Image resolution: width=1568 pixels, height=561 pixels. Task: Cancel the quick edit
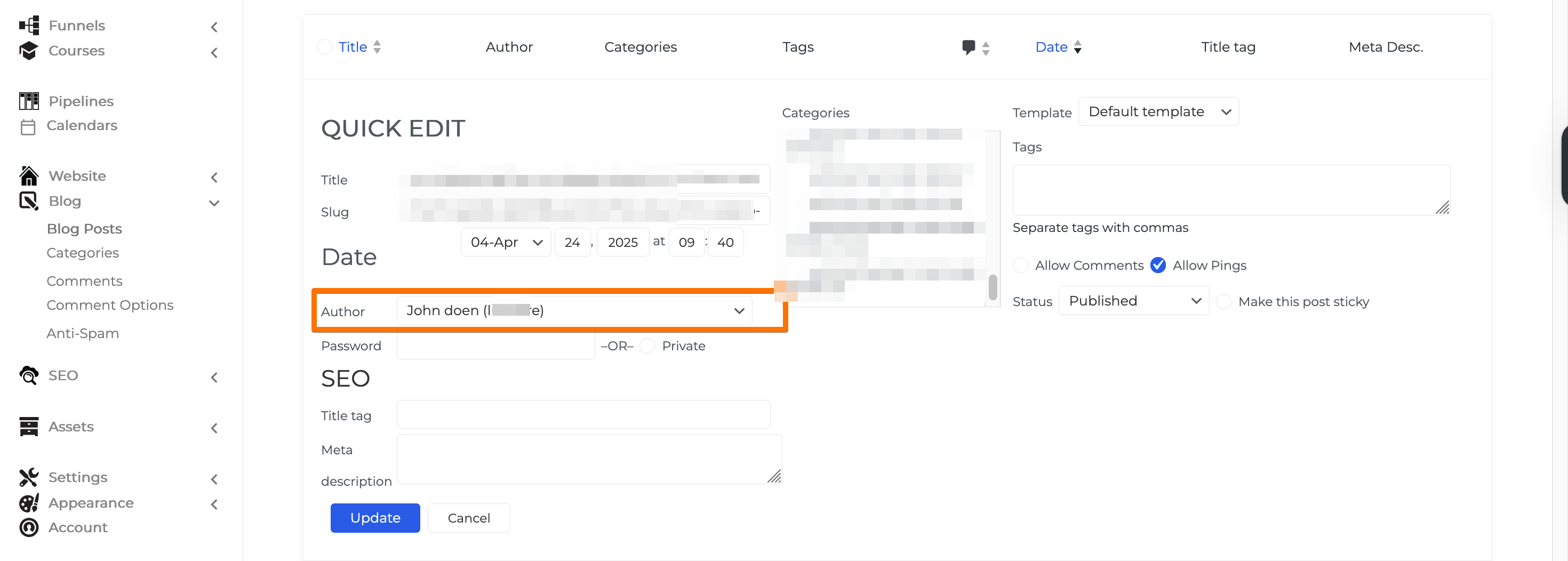pos(468,517)
